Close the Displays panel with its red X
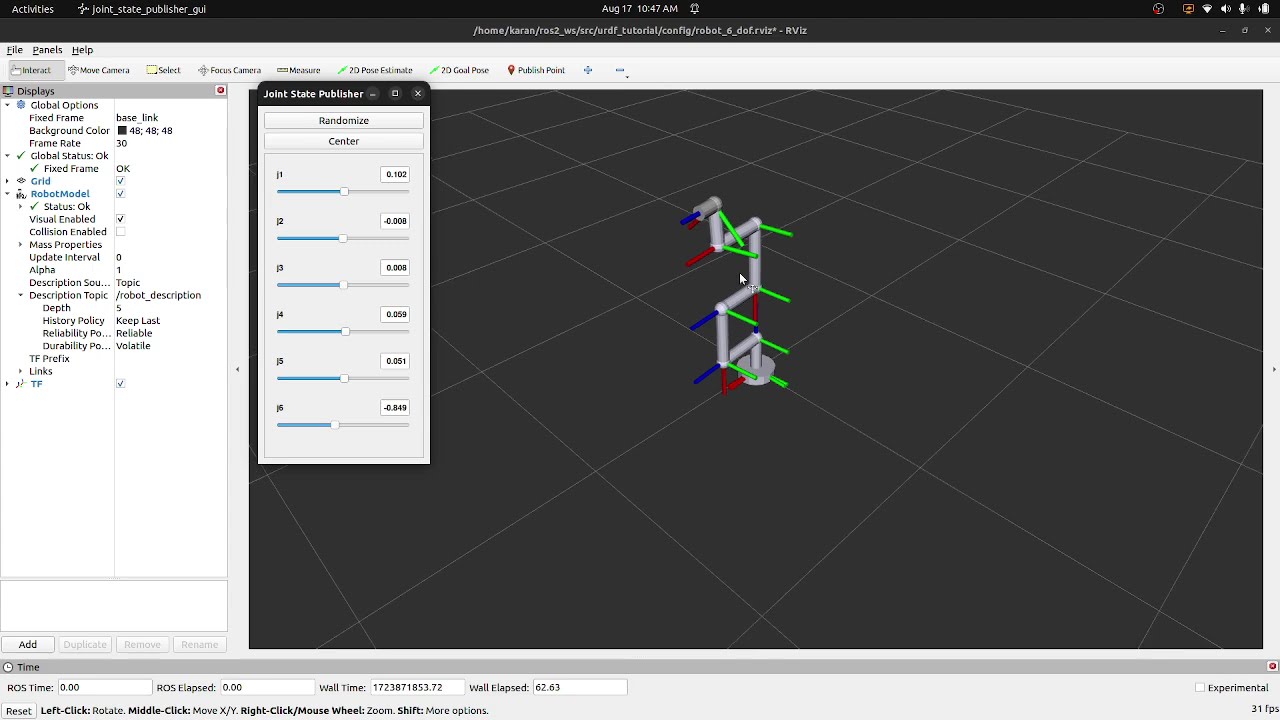The width and height of the screenshot is (1280, 720). click(x=221, y=91)
